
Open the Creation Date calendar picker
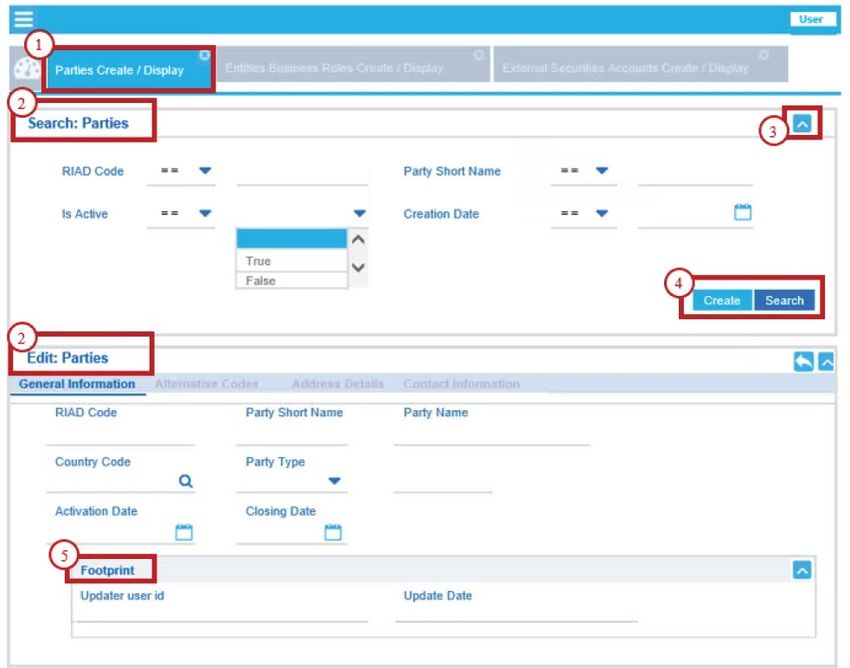pos(742,212)
